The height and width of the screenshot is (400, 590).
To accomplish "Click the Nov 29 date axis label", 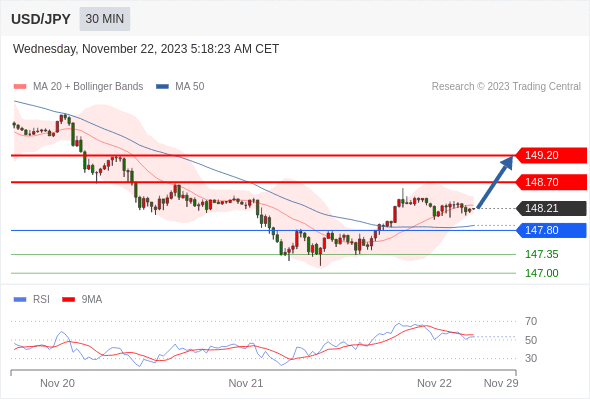I will (x=501, y=383).
